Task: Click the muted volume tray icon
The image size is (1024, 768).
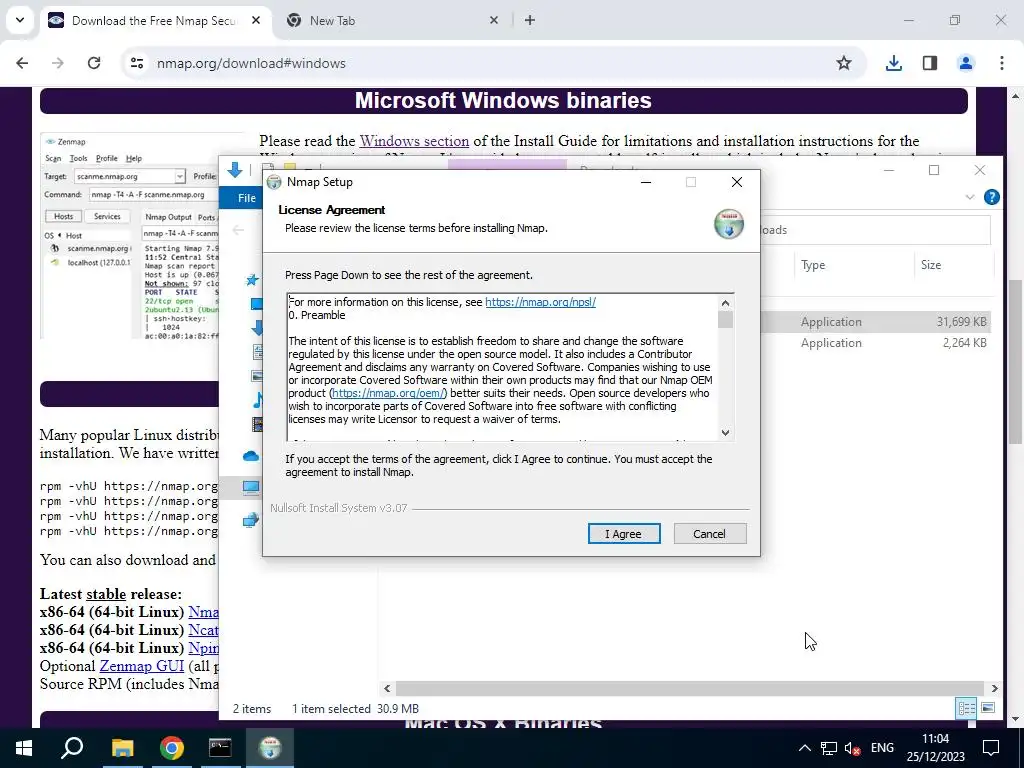Action: pos(852,748)
